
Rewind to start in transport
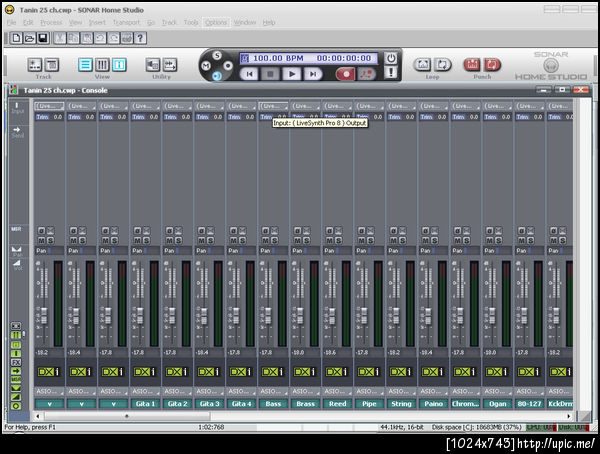pyautogui.click(x=249, y=74)
